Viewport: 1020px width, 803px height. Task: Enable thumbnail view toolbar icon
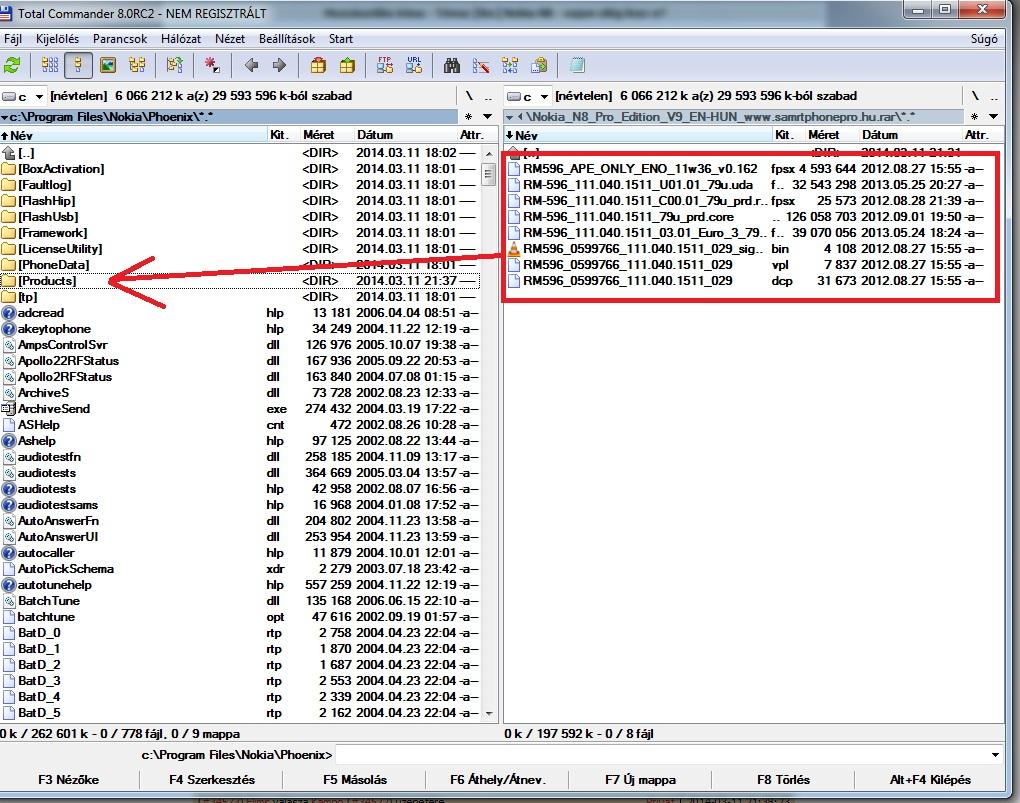(x=108, y=65)
